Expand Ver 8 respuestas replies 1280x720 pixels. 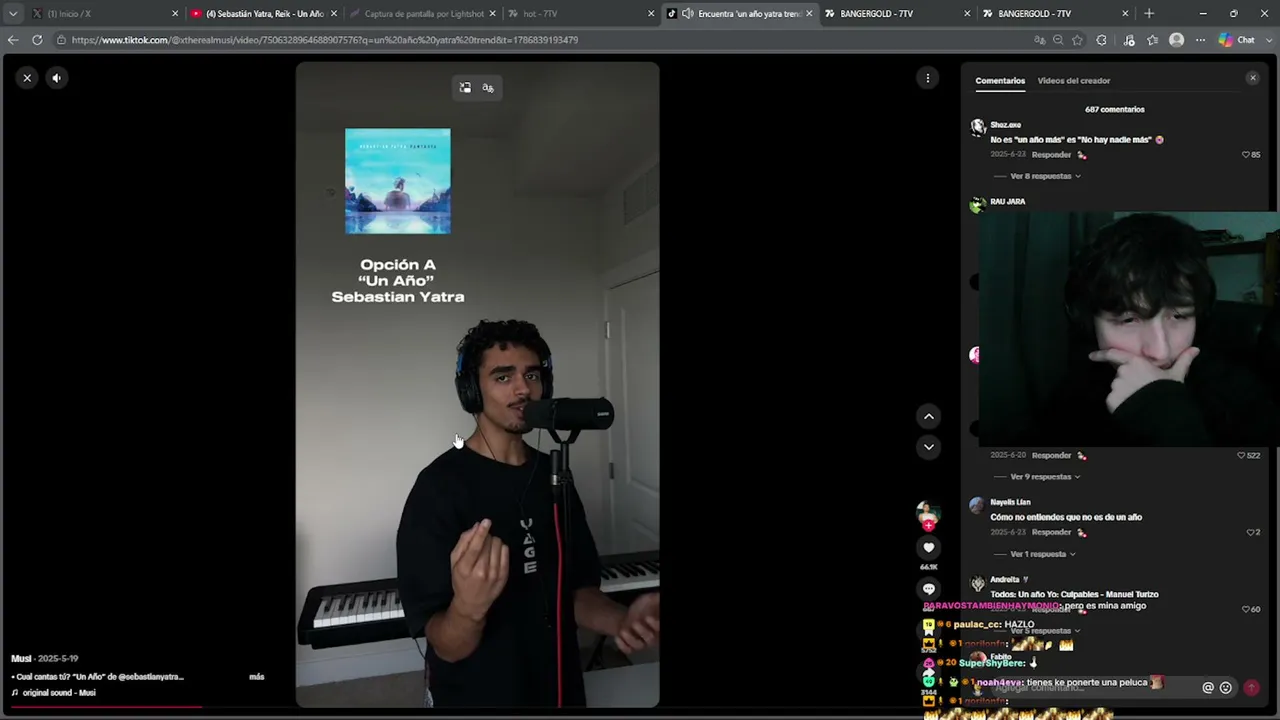tap(1045, 176)
